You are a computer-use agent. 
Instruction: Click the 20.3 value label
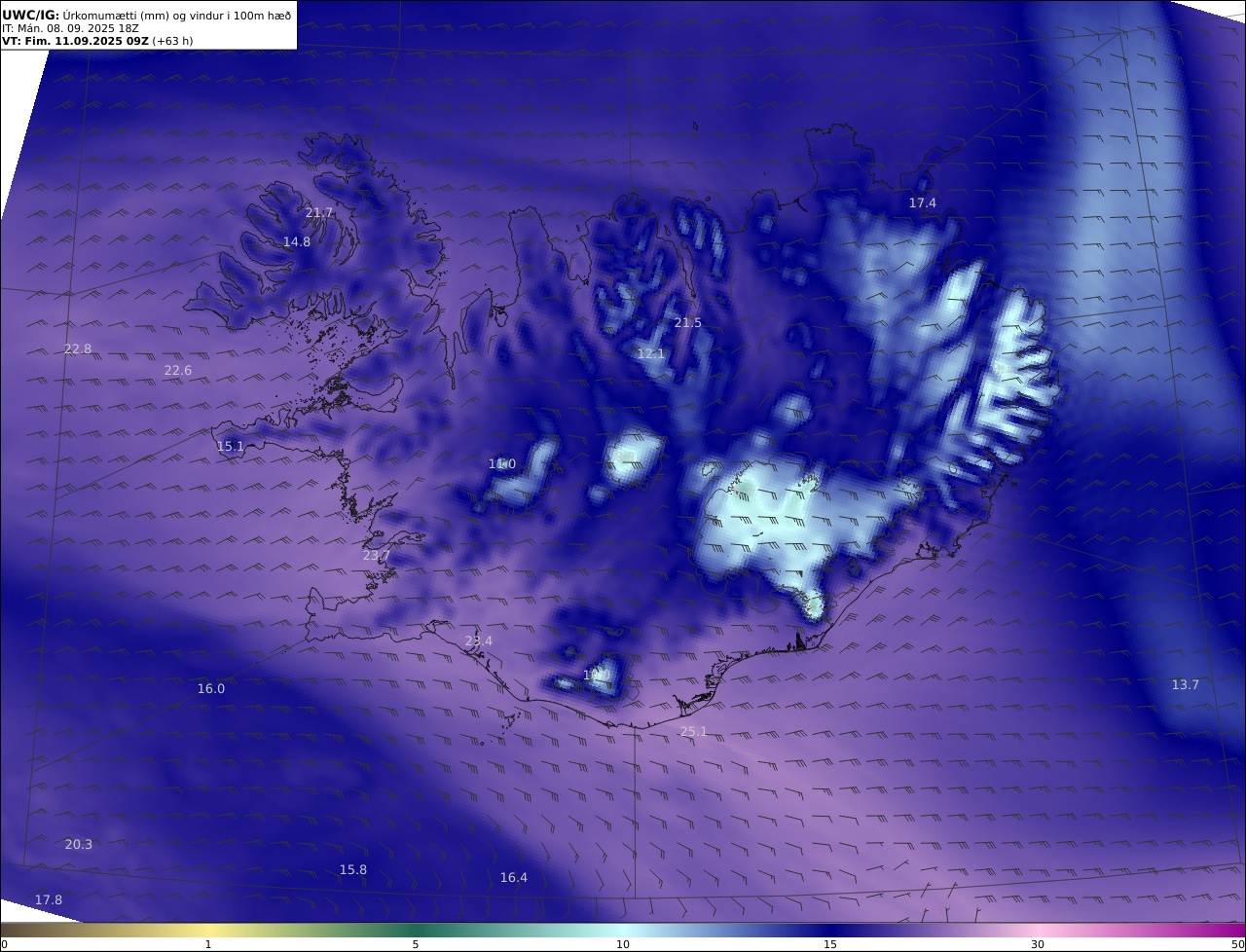79,844
